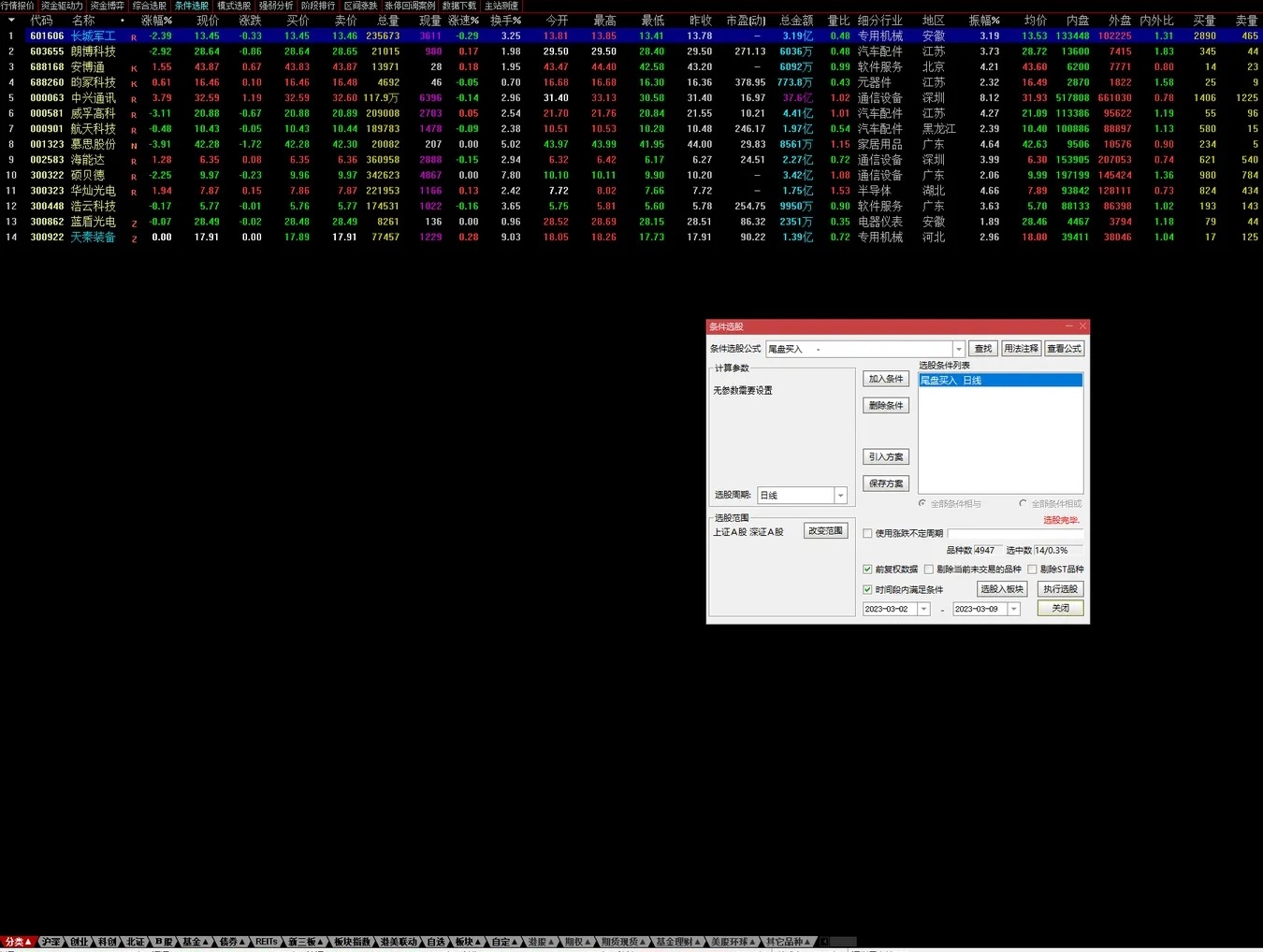Open the table column menu triangle
Image resolution: width=1263 pixels, height=952 pixels.
11,20
